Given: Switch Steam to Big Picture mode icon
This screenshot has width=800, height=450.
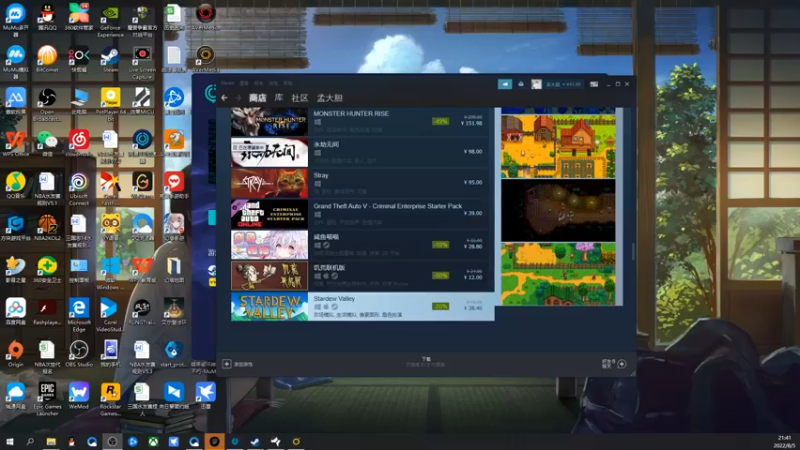Looking at the screenshot, I should pyautogui.click(x=594, y=84).
